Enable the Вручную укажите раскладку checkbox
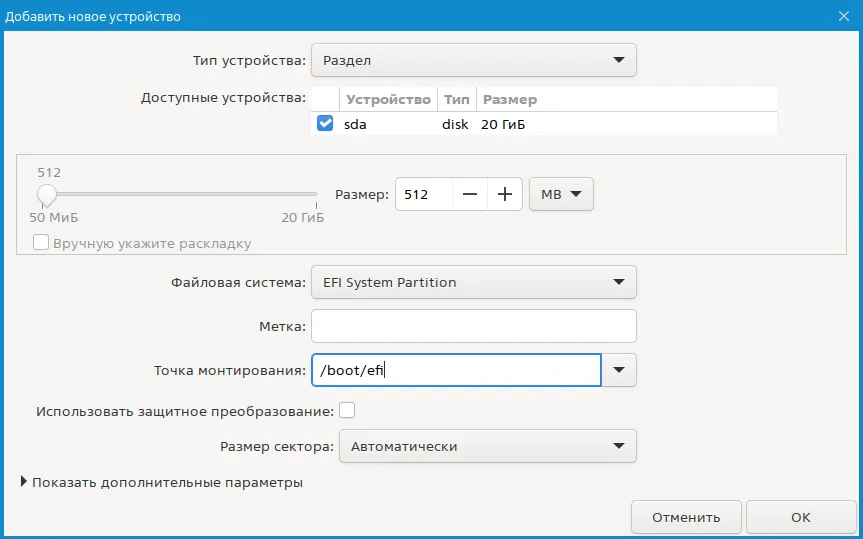863x539 pixels. click(x=41, y=243)
